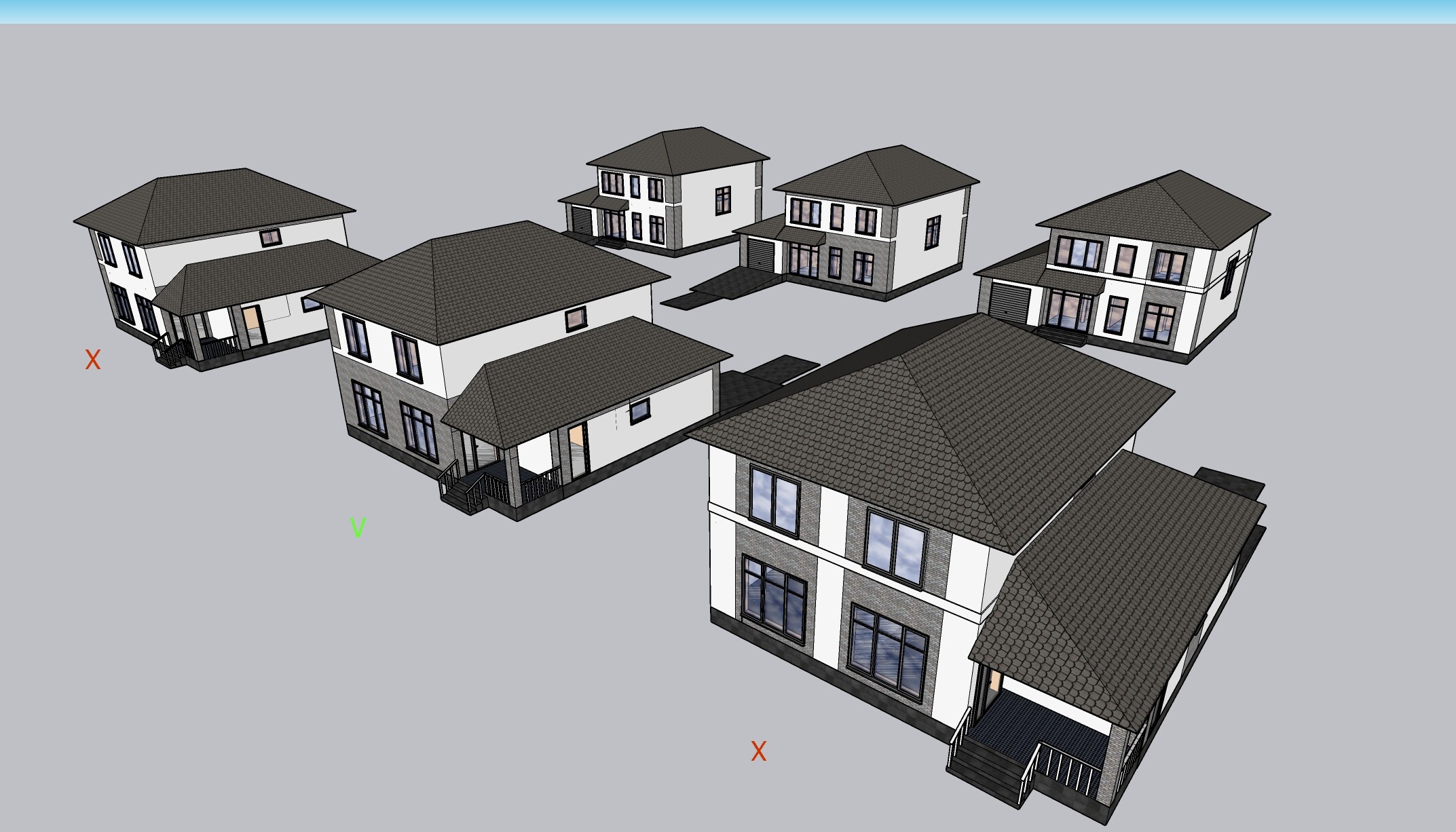Click the green V checkmark
Screen dimensions: 1456x832
(x=358, y=527)
